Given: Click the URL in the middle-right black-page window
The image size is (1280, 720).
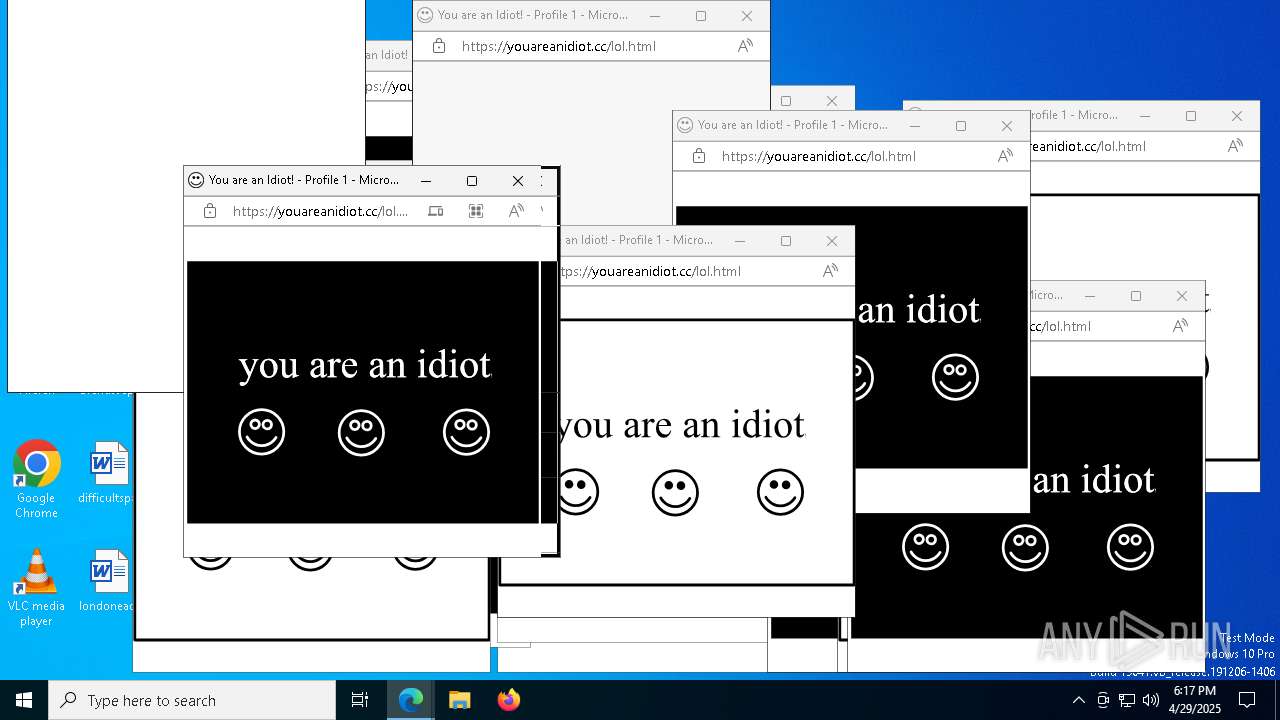Looking at the screenshot, I should coord(819,156).
